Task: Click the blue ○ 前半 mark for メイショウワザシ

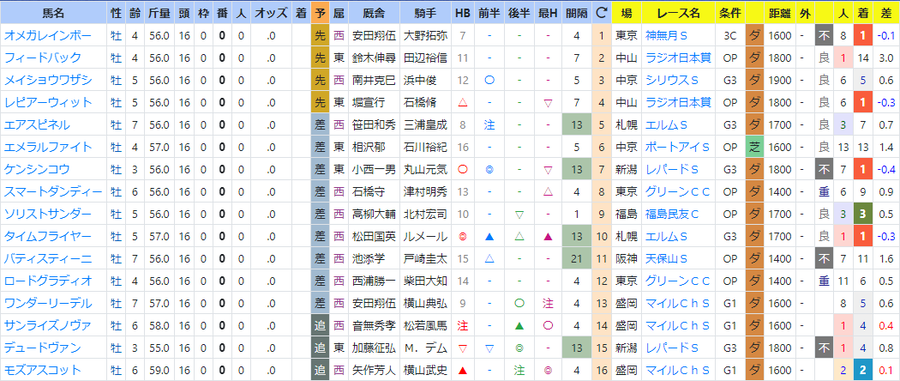Action: click(490, 80)
